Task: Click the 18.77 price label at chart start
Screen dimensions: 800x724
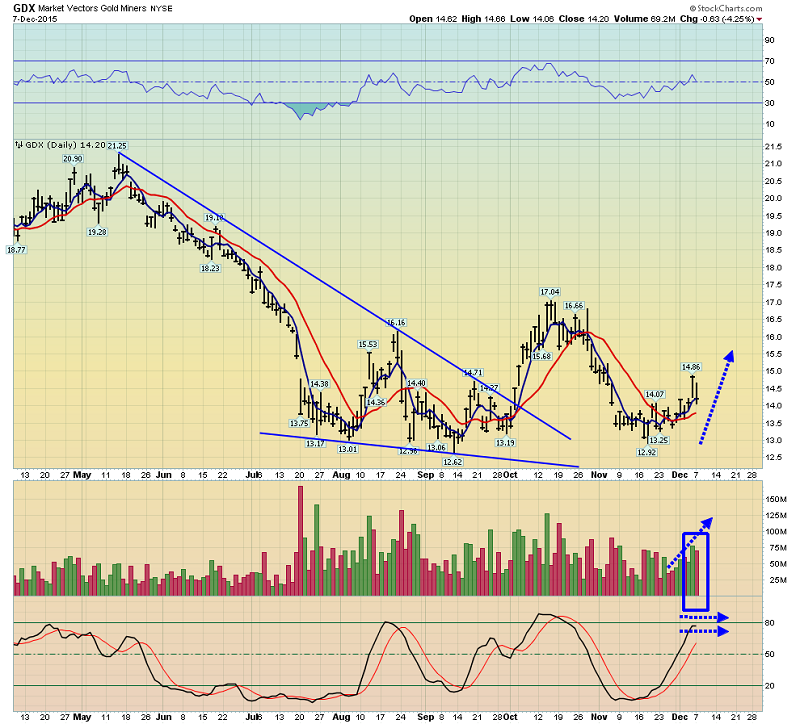Action: (16, 250)
